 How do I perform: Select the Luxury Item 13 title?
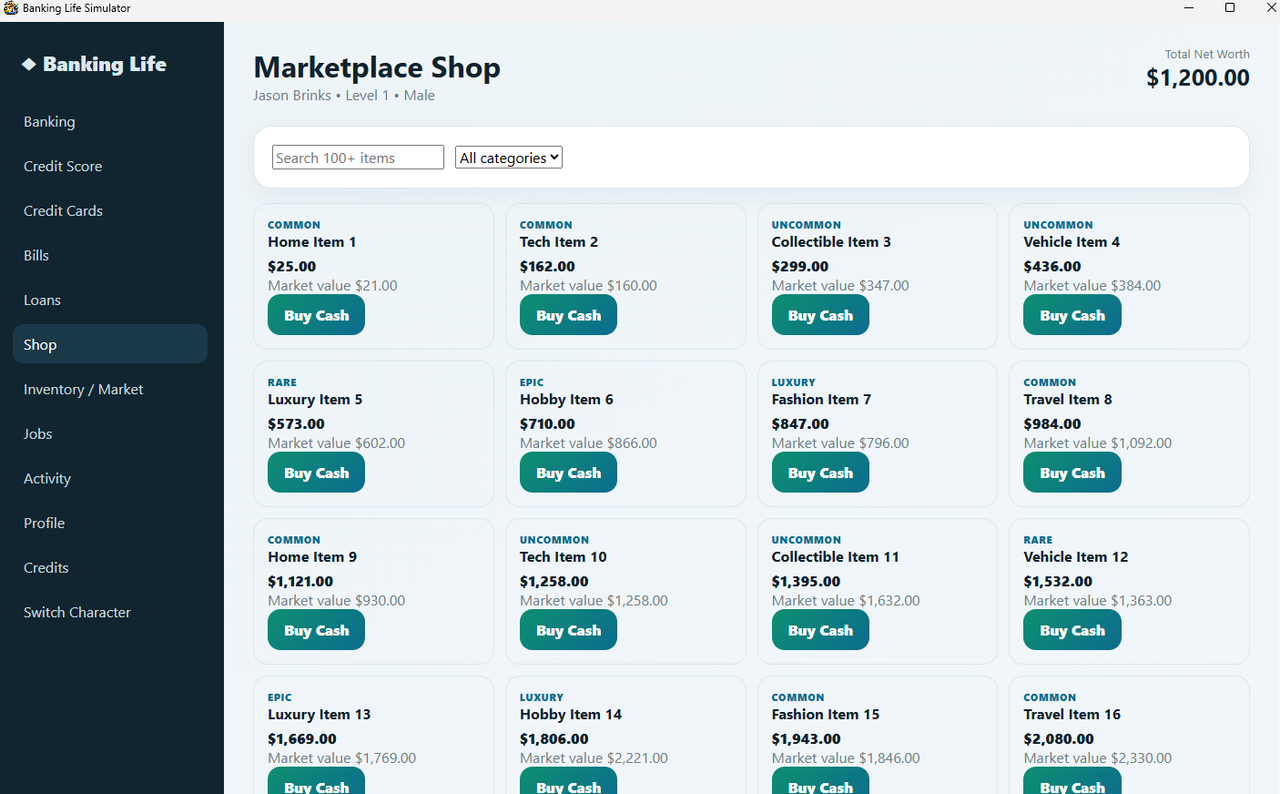(x=319, y=714)
